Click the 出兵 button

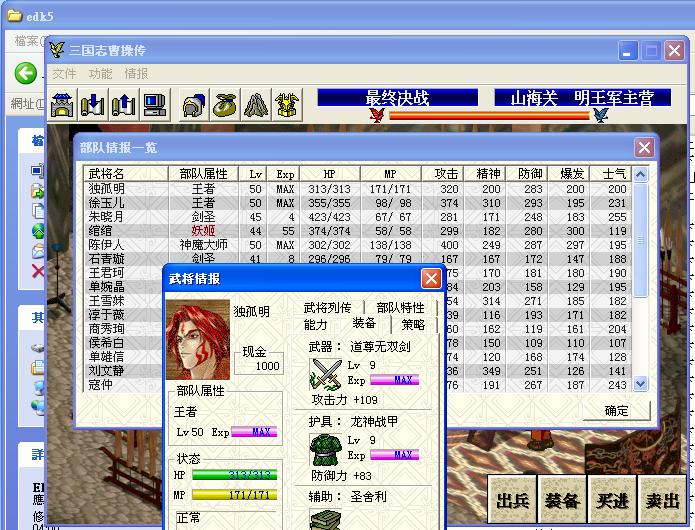pyautogui.click(x=512, y=501)
